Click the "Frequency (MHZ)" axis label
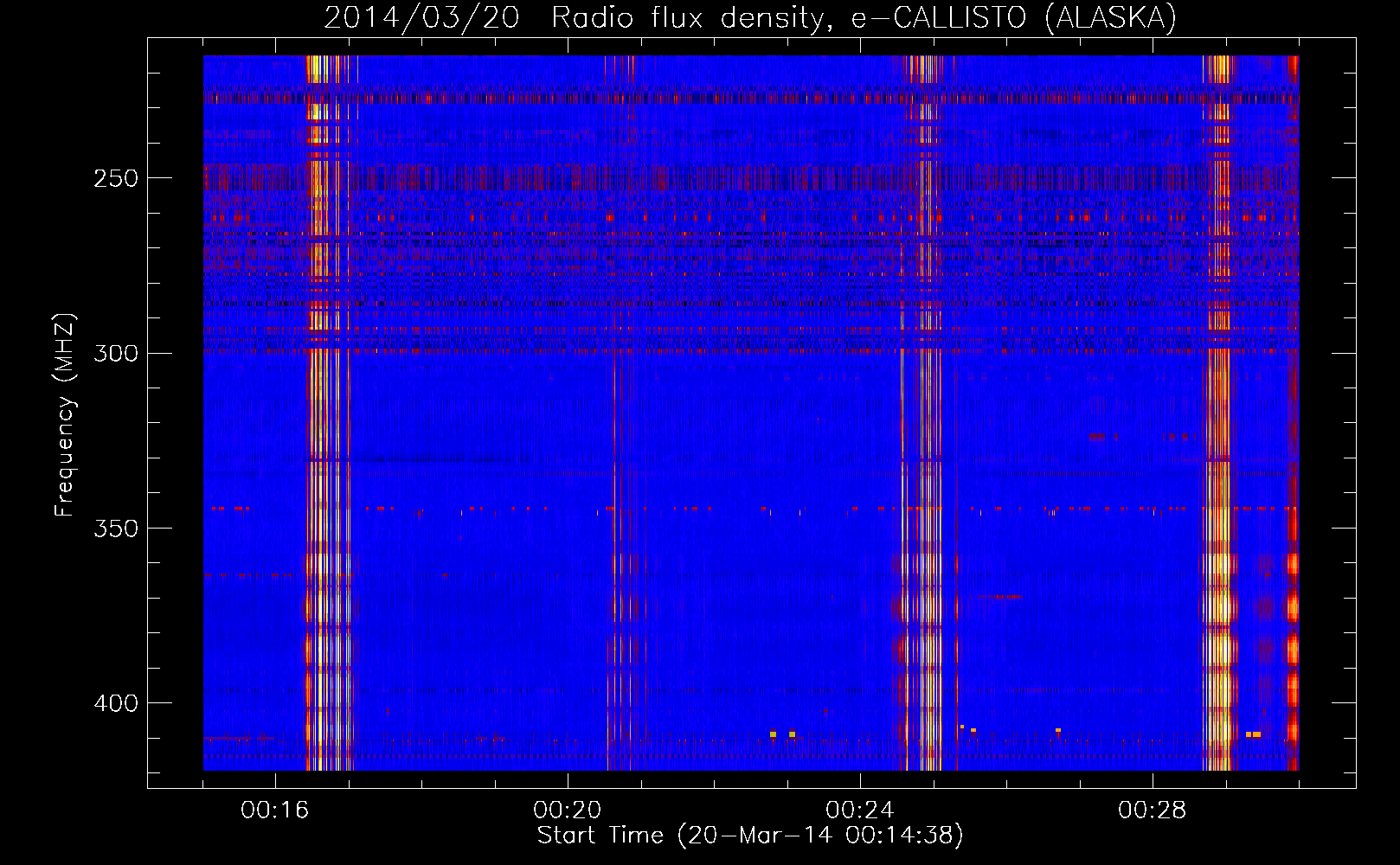 point(65,415)
